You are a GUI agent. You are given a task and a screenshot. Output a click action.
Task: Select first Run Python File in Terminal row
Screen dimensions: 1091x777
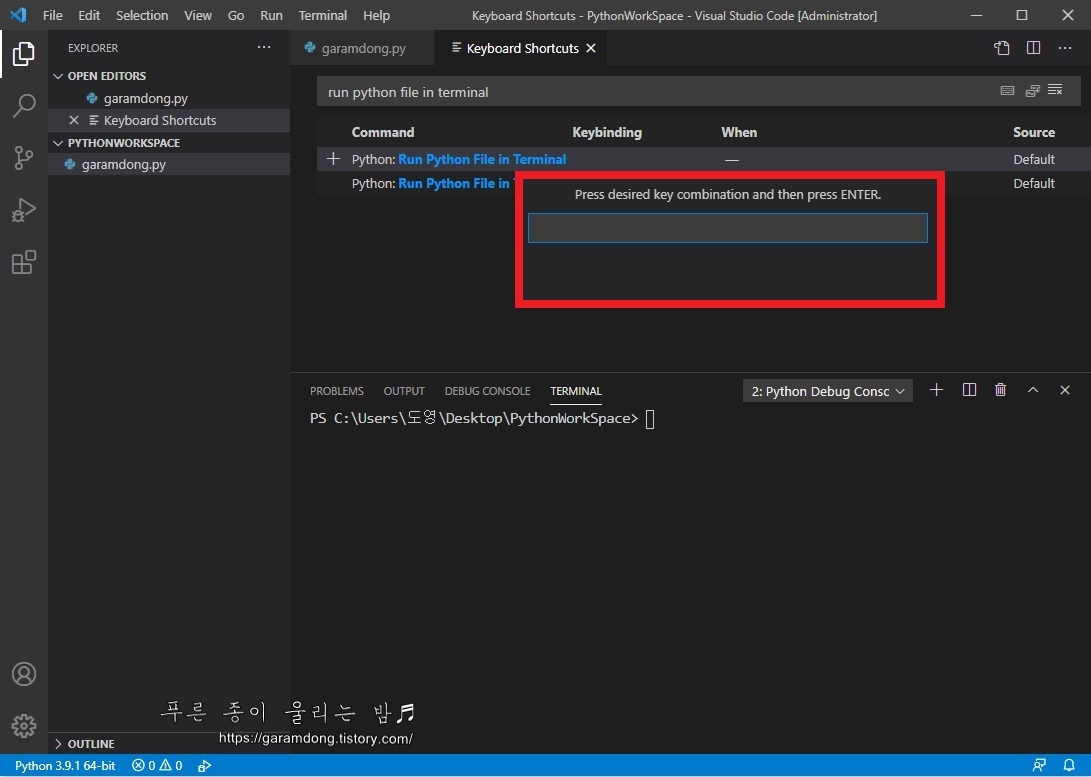click(x=703, y=159)
